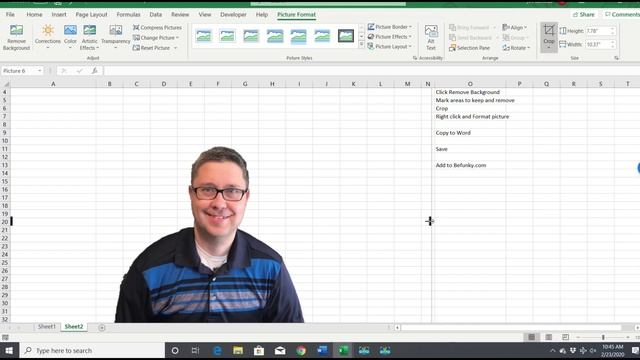Switch to the View tab
This screenshot has height=360, width=640.
pyautogui.click(x=205, y=14)
